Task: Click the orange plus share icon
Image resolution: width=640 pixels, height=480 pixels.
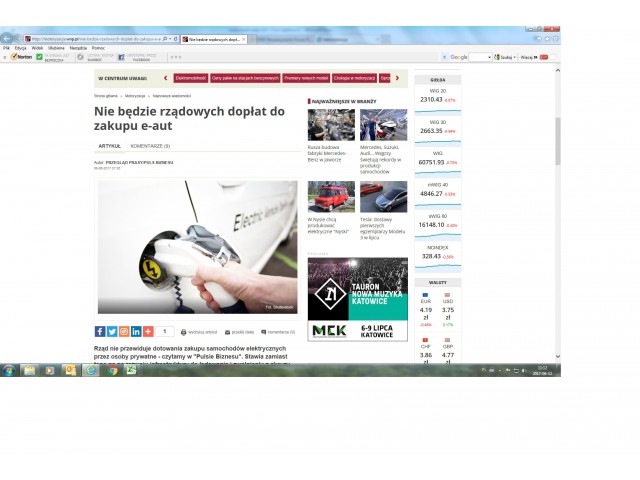Action: [x=149, y=331]
